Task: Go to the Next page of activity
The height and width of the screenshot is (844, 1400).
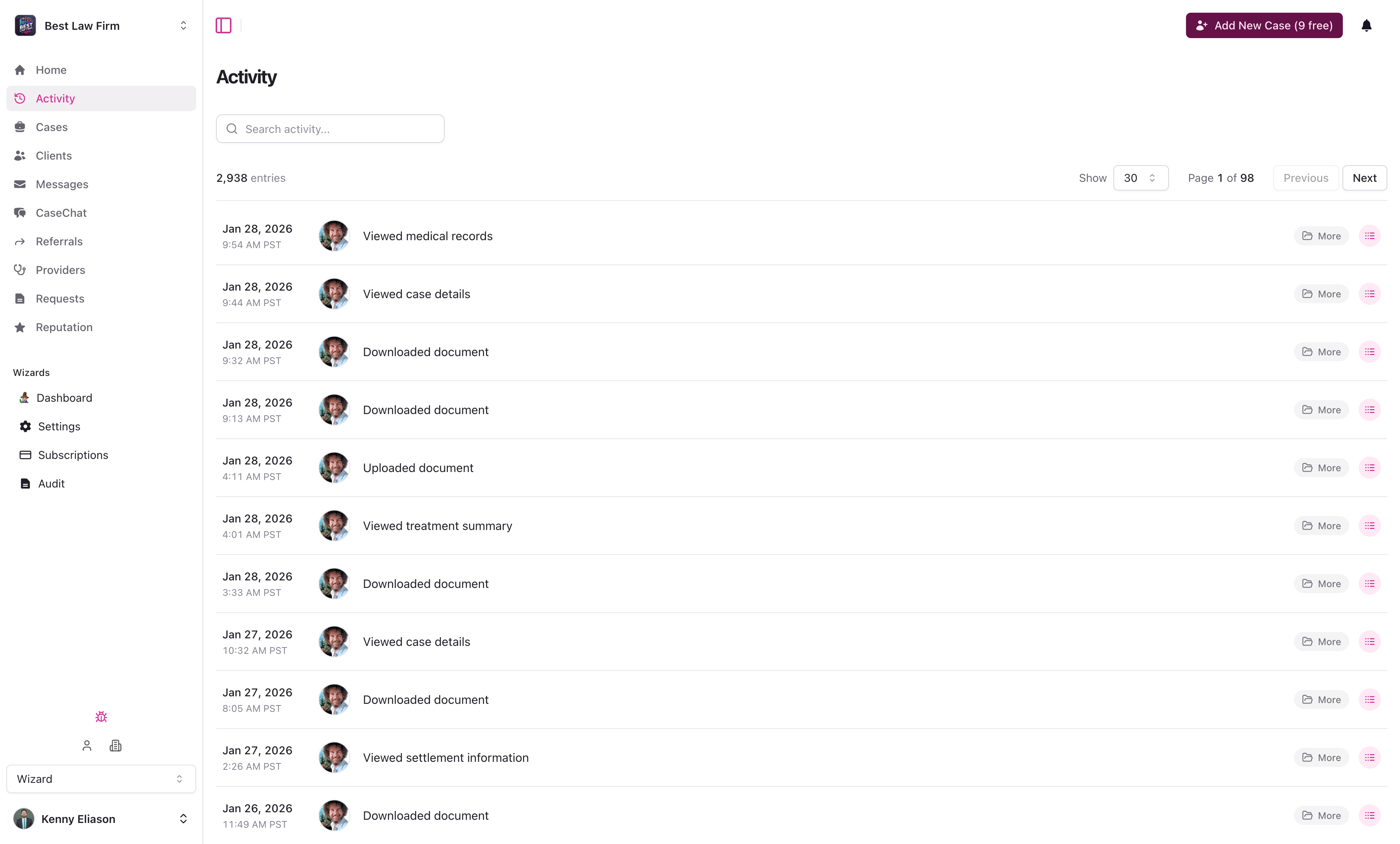Action: 1365,178
